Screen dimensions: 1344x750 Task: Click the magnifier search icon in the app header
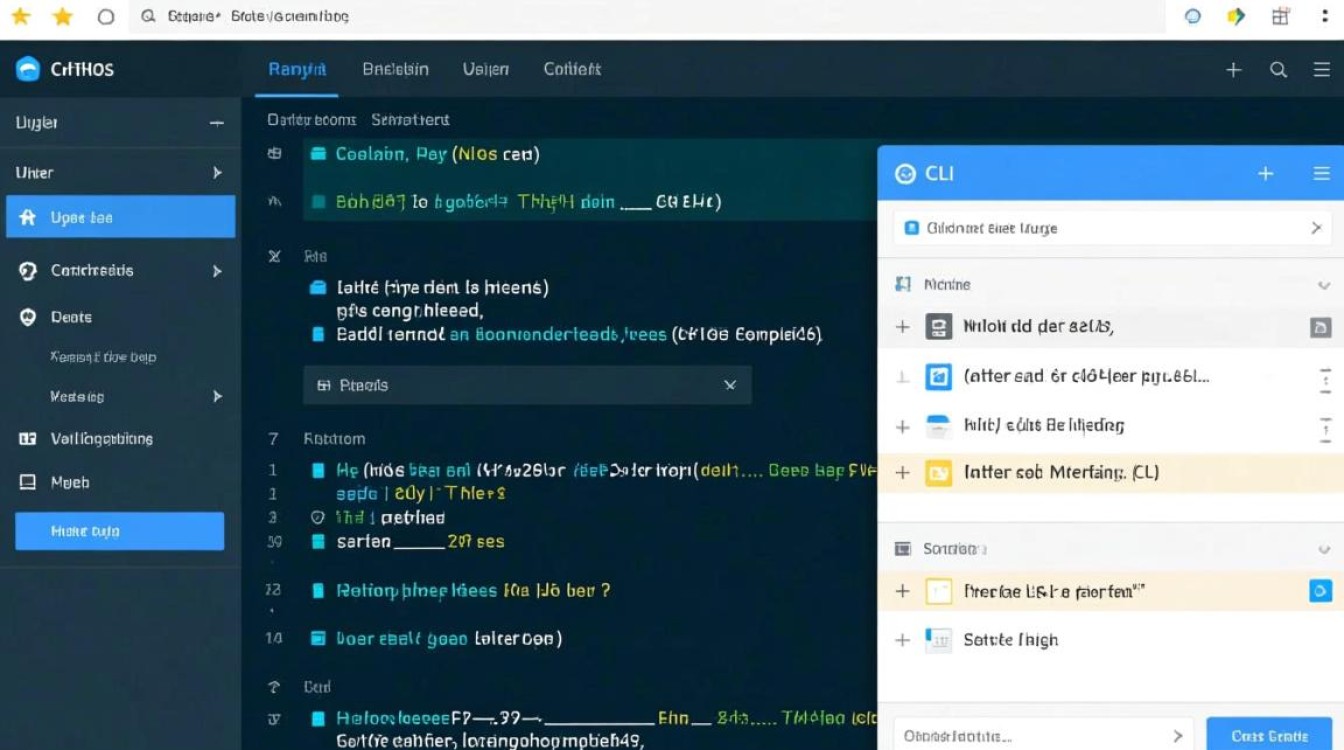[1278, 69]
